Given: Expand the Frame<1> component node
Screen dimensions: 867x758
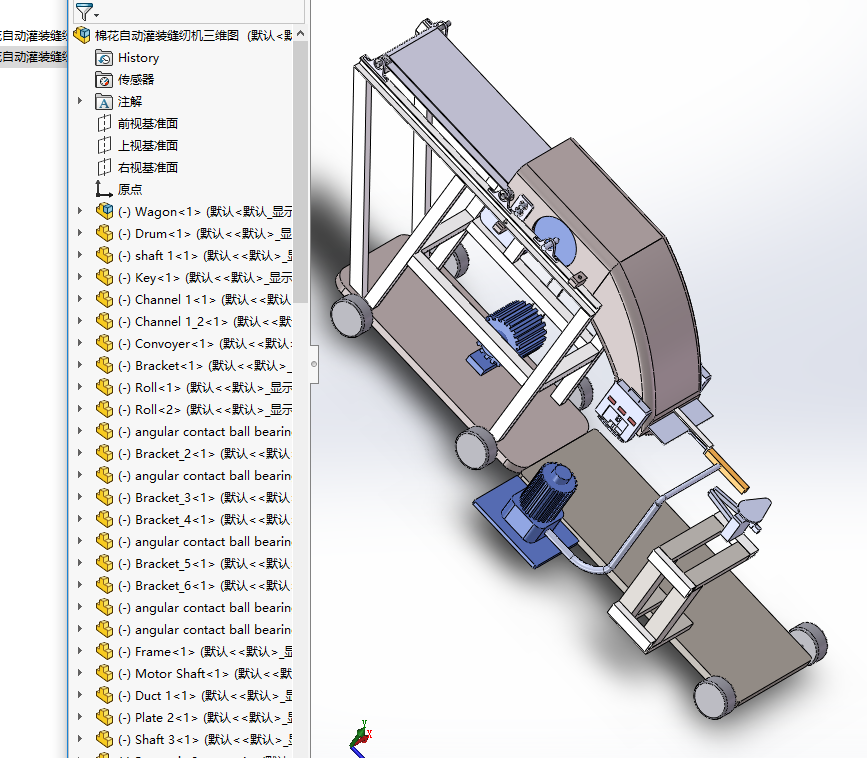Looking at the screenshot, I should pos(80,651).
